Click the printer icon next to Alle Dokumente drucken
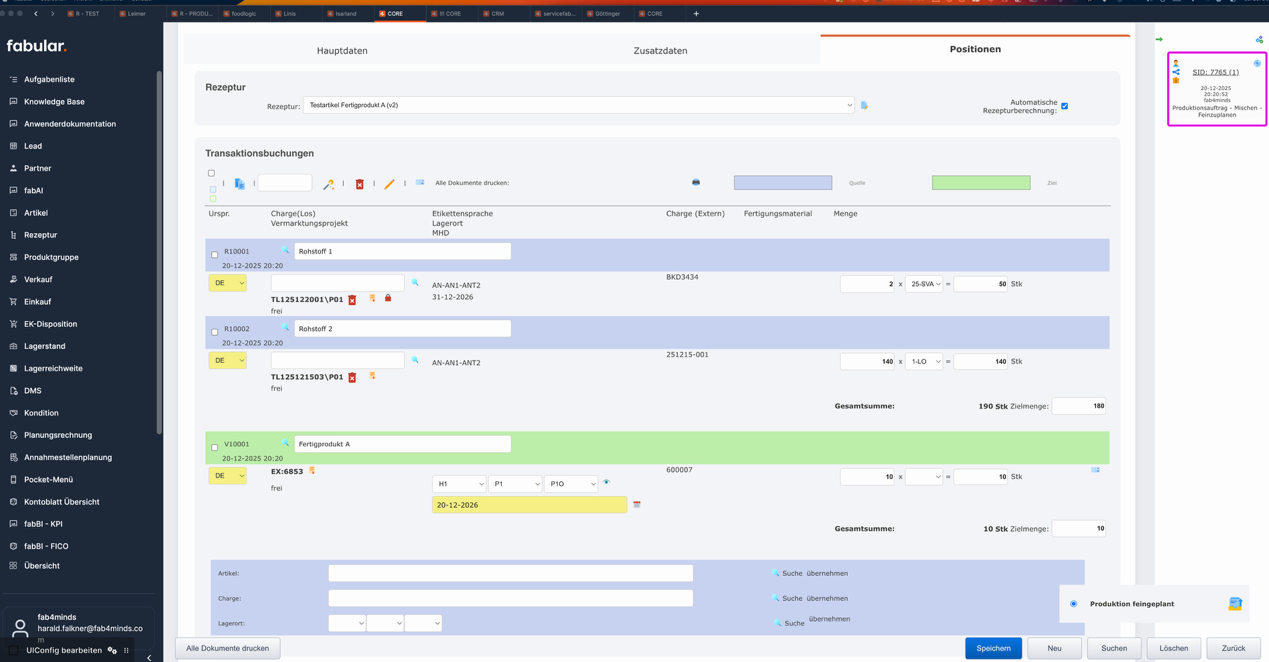The image size is (1269, 662). (x=696, y=183)
